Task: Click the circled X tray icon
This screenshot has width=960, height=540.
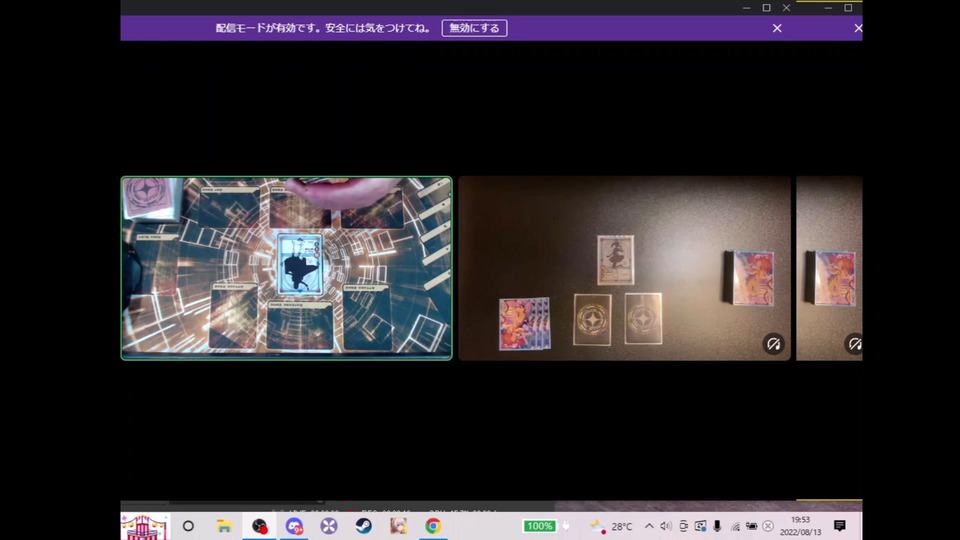Action: [768, 526]
